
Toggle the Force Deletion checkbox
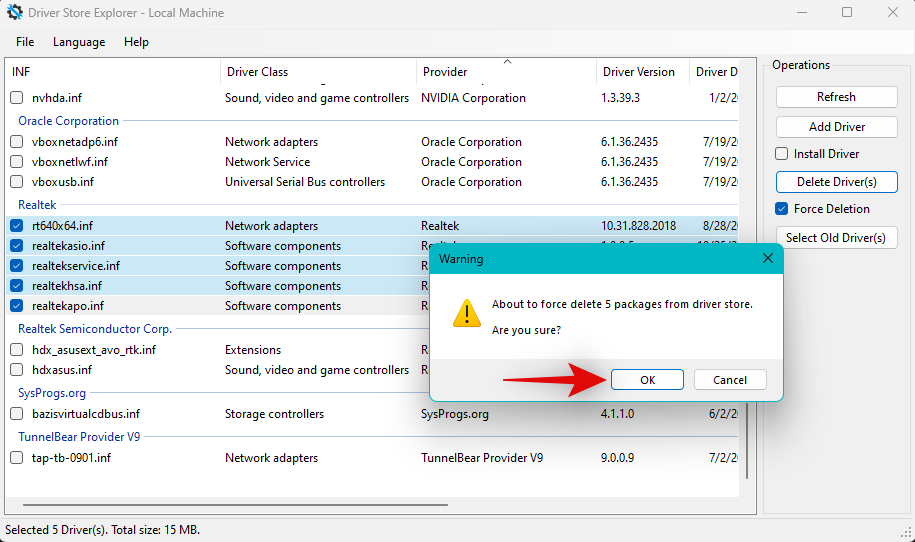point(782,209)
